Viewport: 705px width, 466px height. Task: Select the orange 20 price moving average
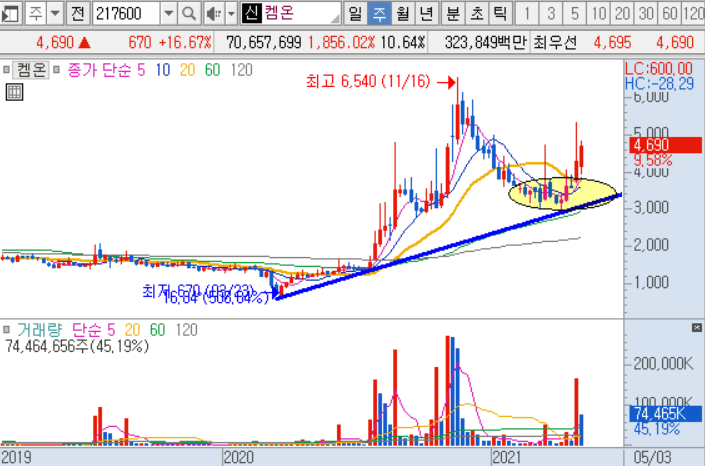[x=187, y=70]
